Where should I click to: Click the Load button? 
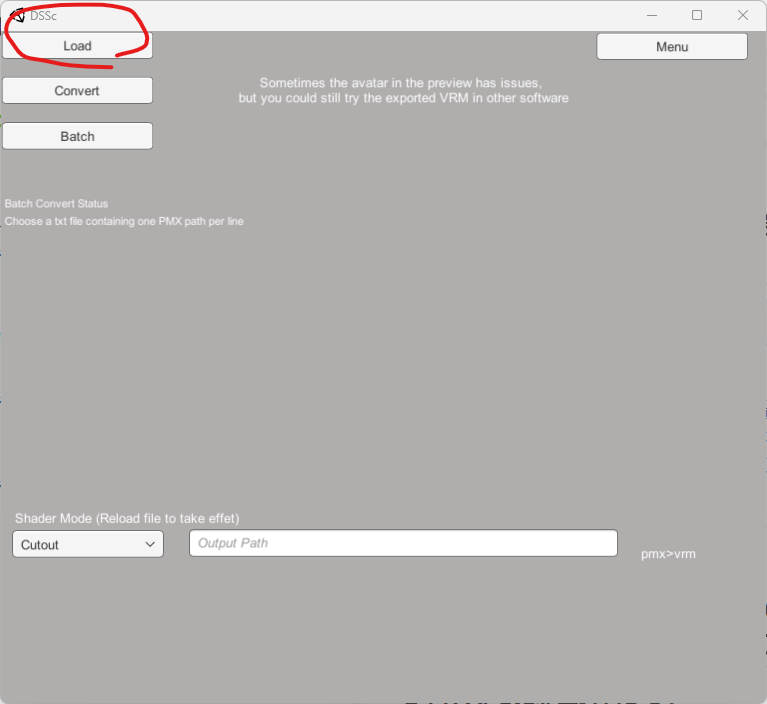click(x=77, y=45)
